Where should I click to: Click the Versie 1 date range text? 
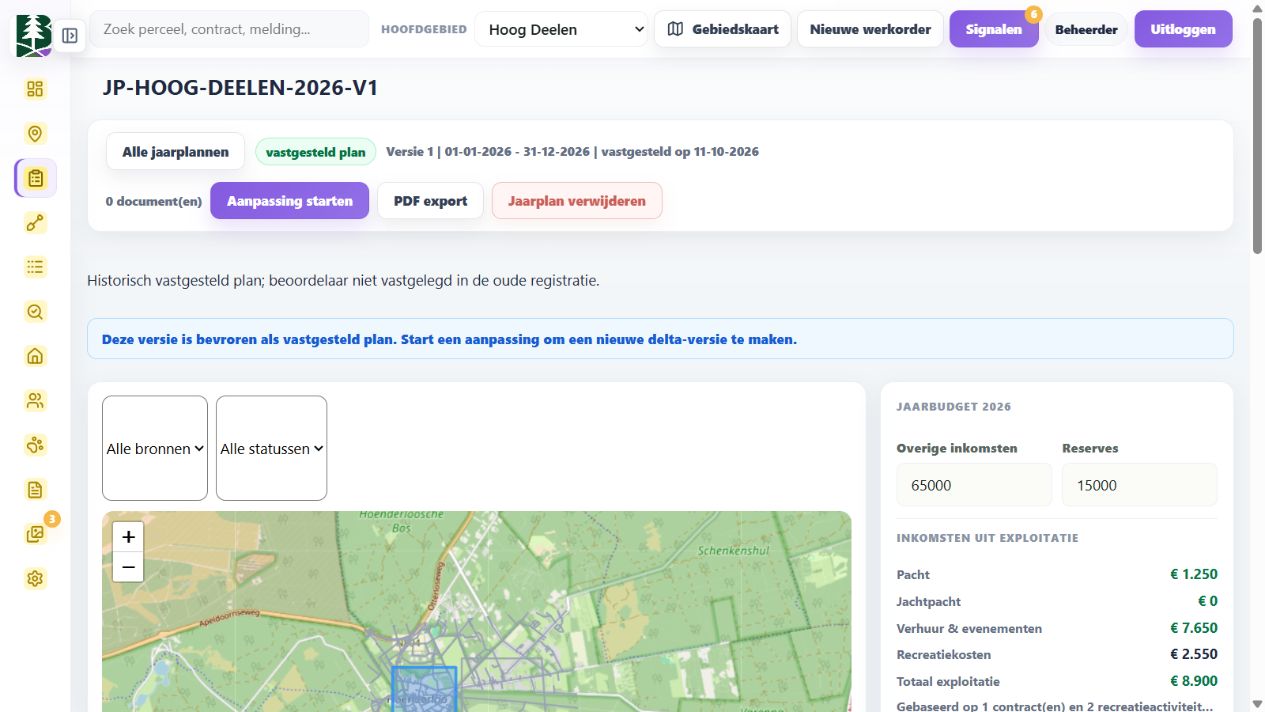[x=572, y=152]
